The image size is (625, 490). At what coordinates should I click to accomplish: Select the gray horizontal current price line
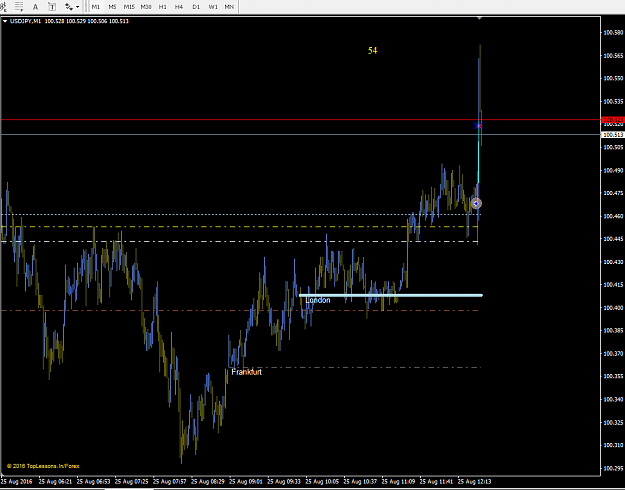[x=300, y=135]
